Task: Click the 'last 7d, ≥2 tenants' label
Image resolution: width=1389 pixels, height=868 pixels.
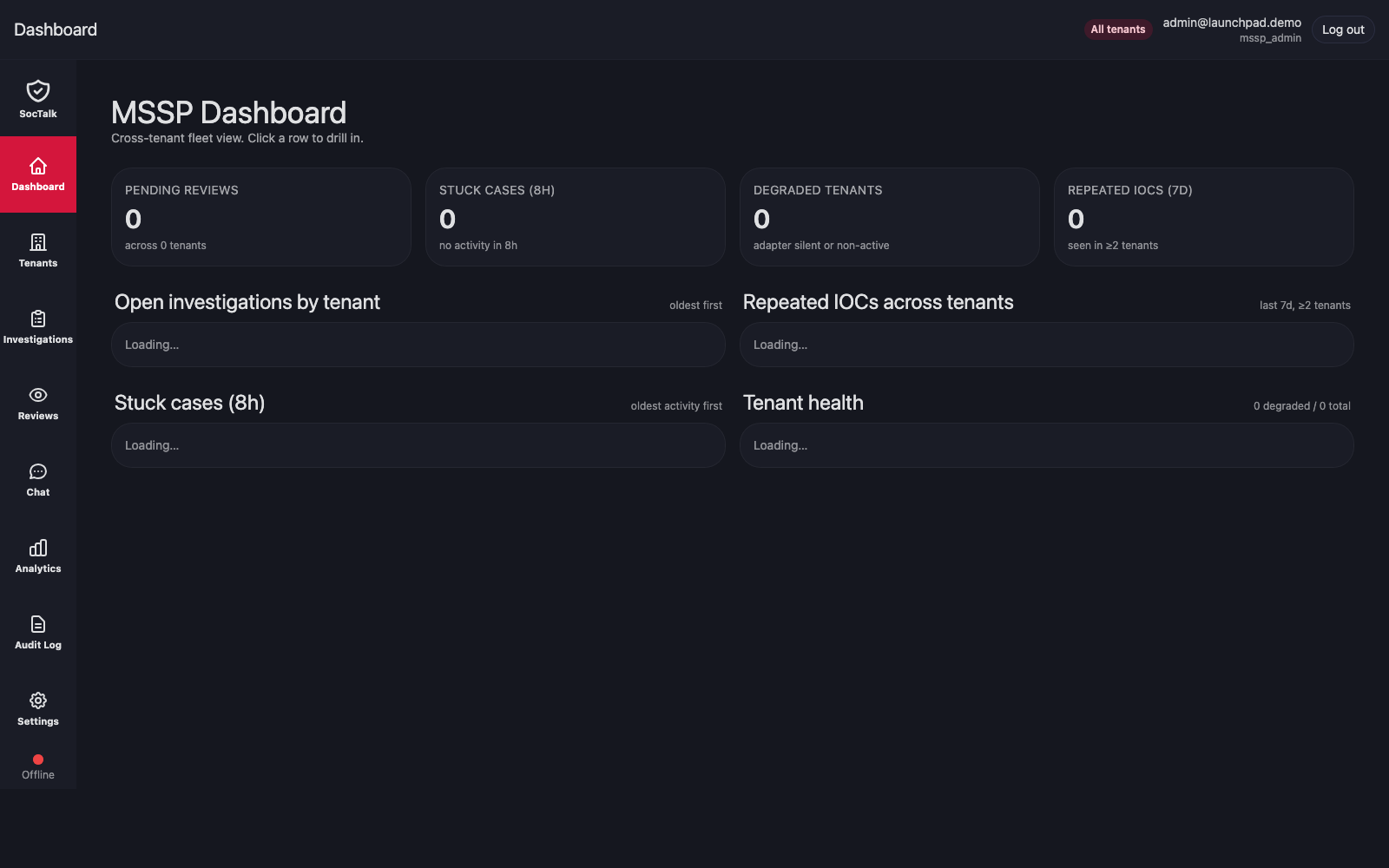Action: (x=1305, y=306)
